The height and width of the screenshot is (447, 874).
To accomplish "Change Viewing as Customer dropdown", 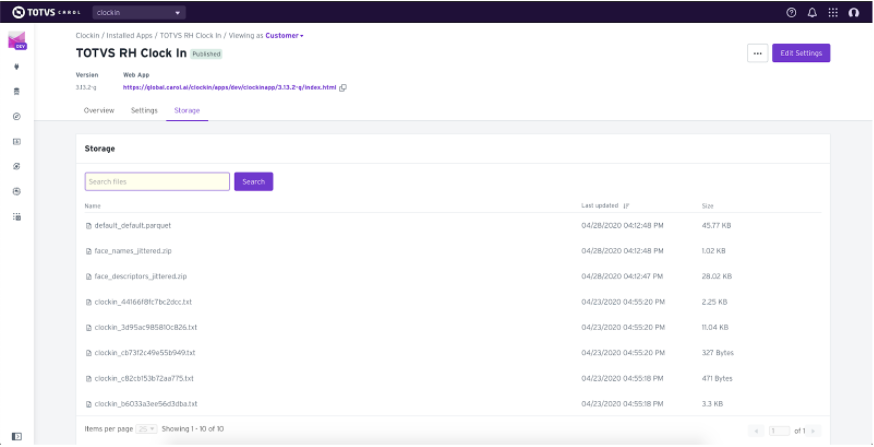I will pyautogui.click(x=284, y=36).
